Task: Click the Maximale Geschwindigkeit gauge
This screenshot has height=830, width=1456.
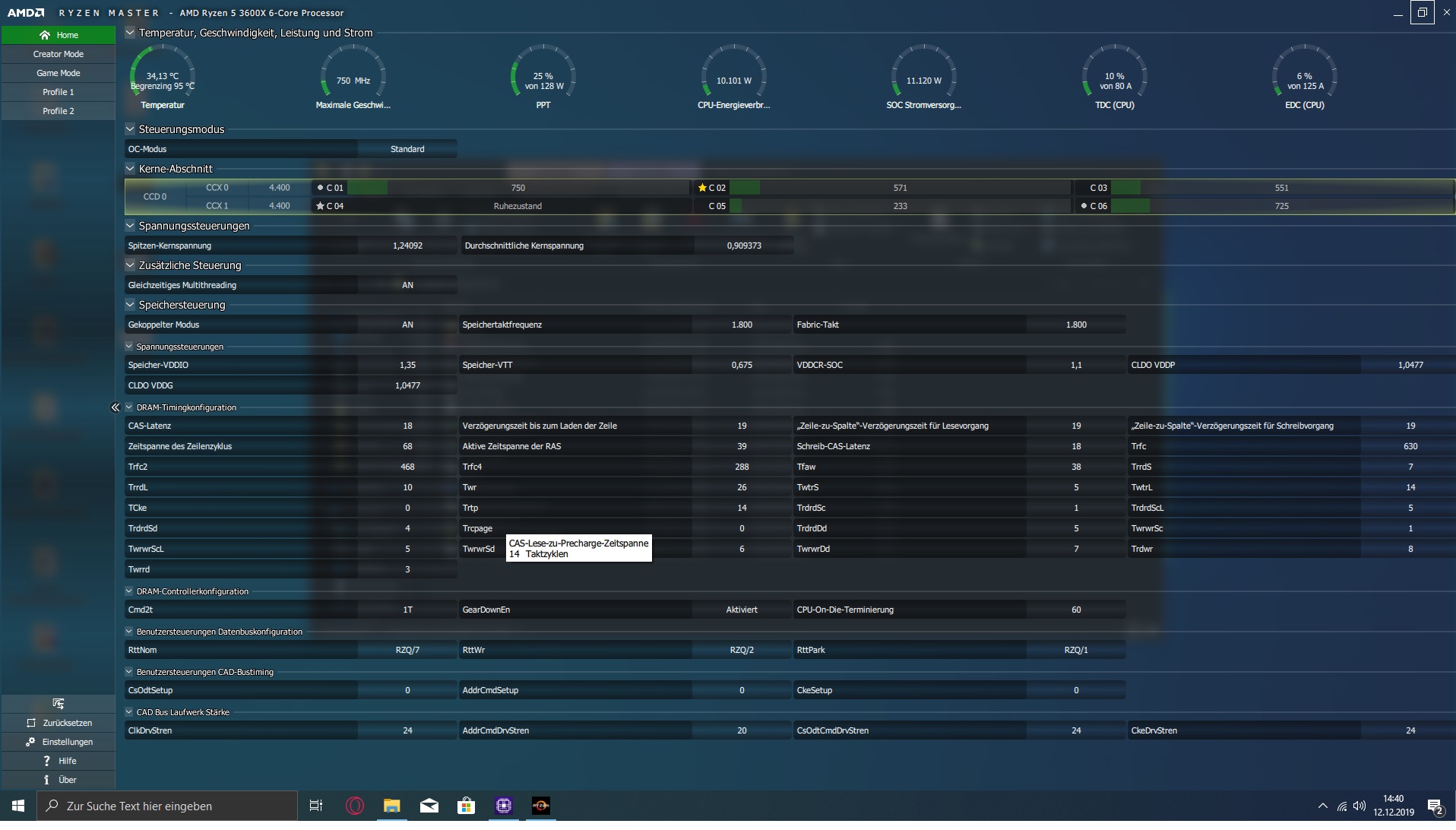Action: 353,78
